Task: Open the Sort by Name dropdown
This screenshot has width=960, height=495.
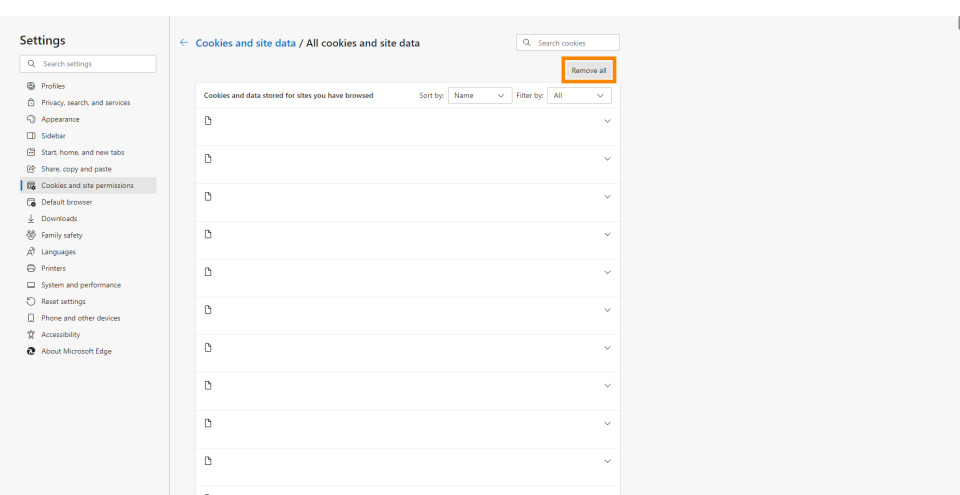Action: (480, 96)
